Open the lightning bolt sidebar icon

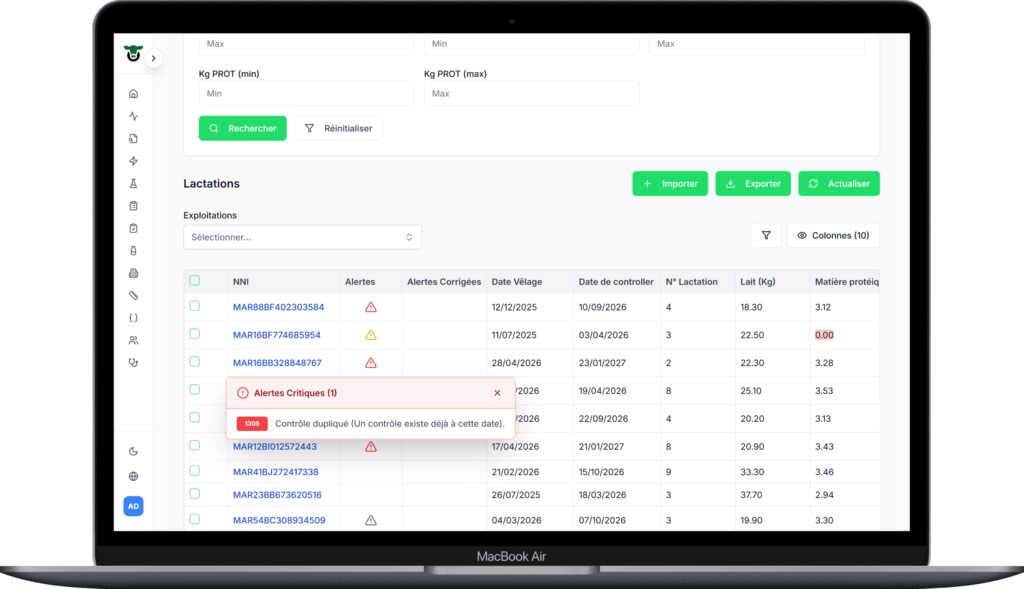[x=133, y=161]
